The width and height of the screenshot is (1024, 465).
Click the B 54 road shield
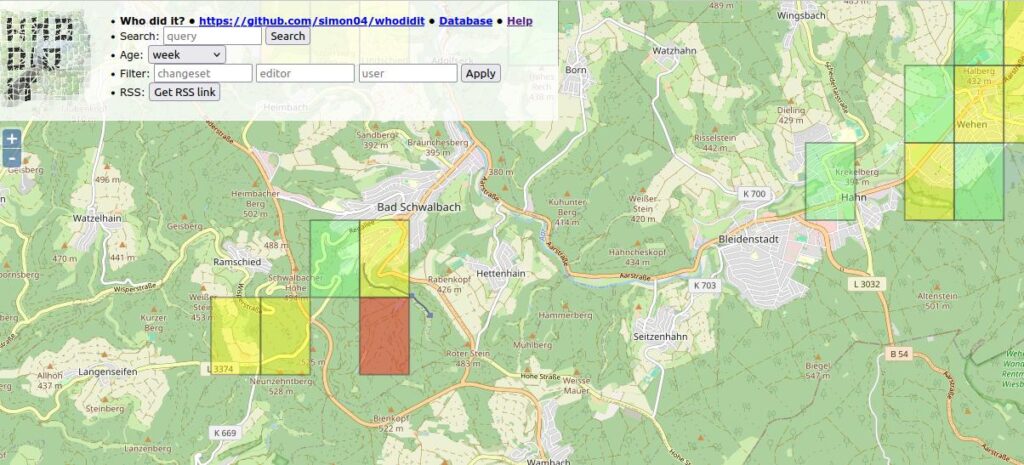point(899,353)
